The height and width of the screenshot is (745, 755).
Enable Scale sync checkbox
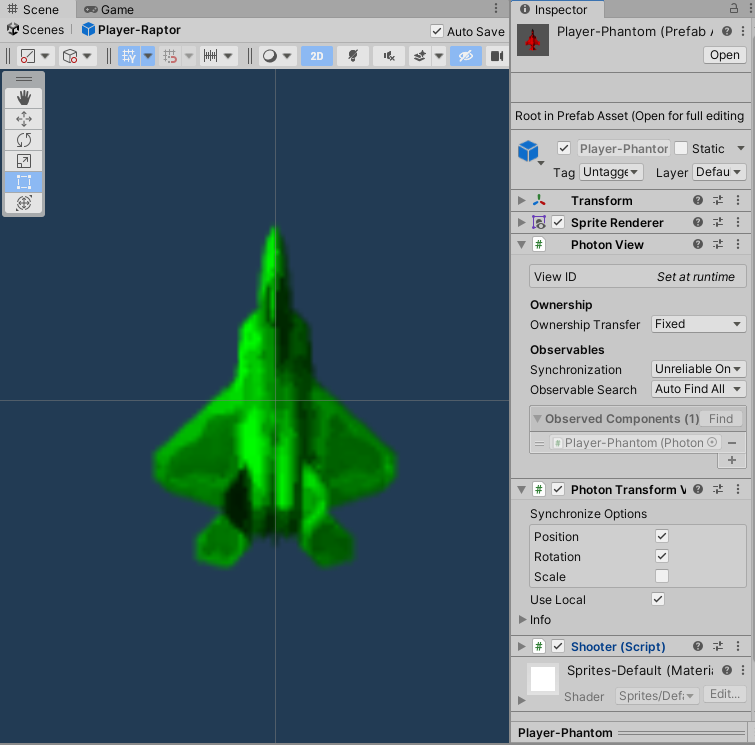click(x=662, y=576)
